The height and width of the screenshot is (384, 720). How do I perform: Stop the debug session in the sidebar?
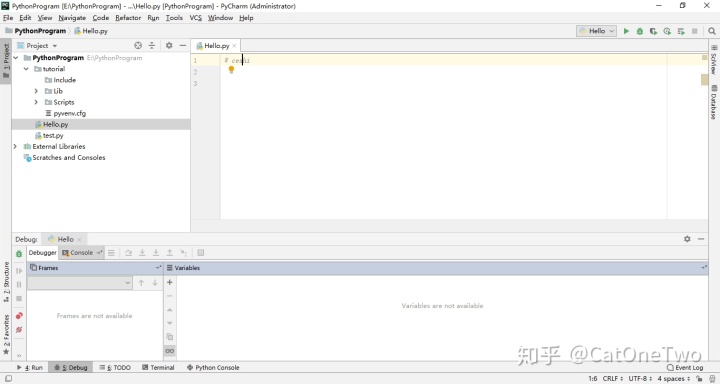(19, 299)
